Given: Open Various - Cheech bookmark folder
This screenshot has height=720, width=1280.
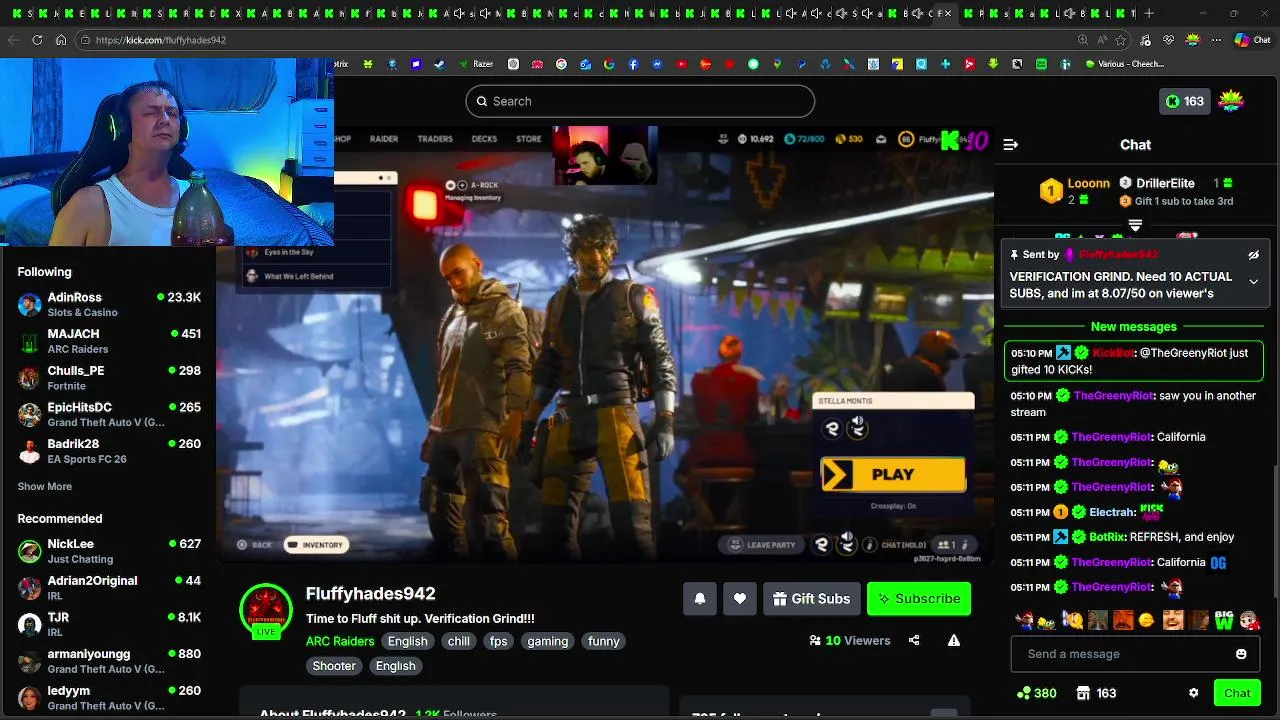Looking at the screenshot, I should click(x=1125, y=64).
